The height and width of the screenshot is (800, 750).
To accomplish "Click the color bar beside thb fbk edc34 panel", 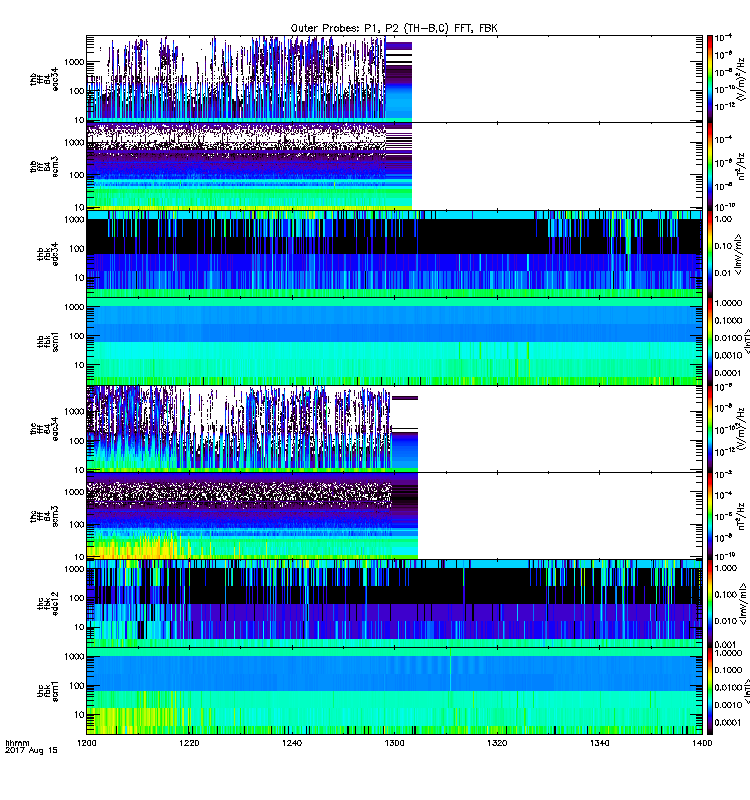I will point(710,254).
